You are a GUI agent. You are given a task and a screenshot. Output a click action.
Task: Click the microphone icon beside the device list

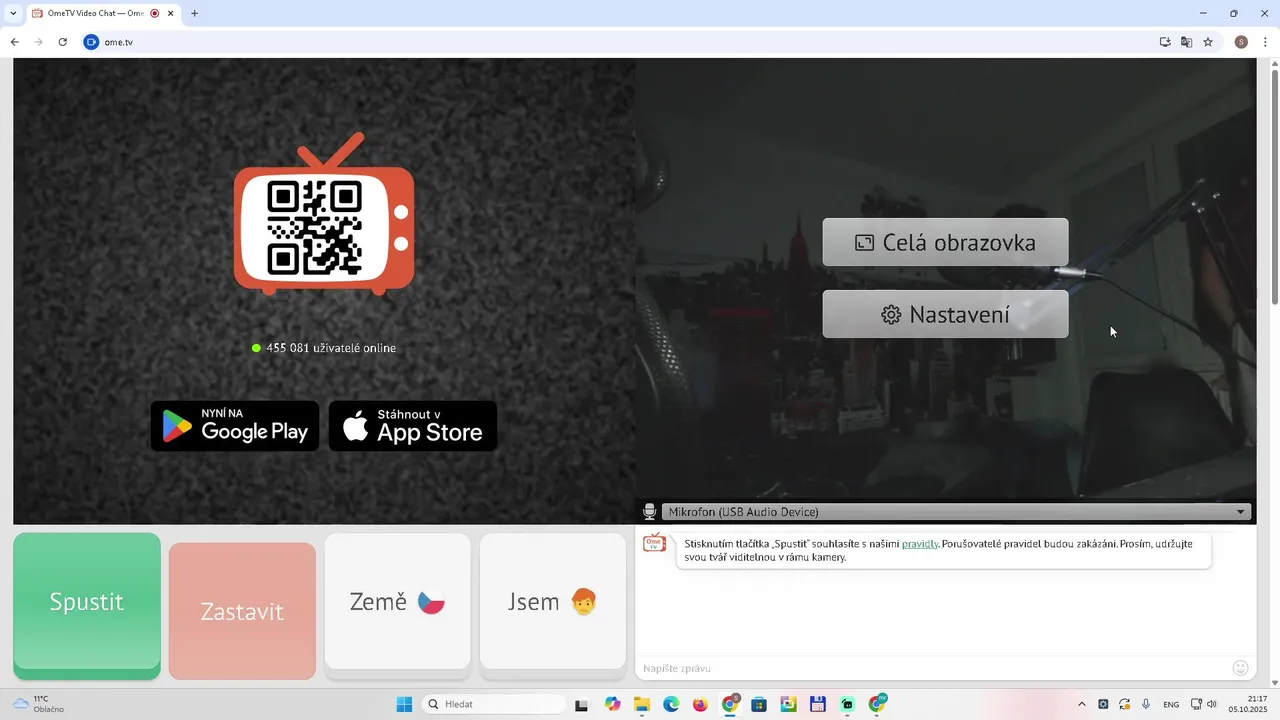(x=649, y=512)
